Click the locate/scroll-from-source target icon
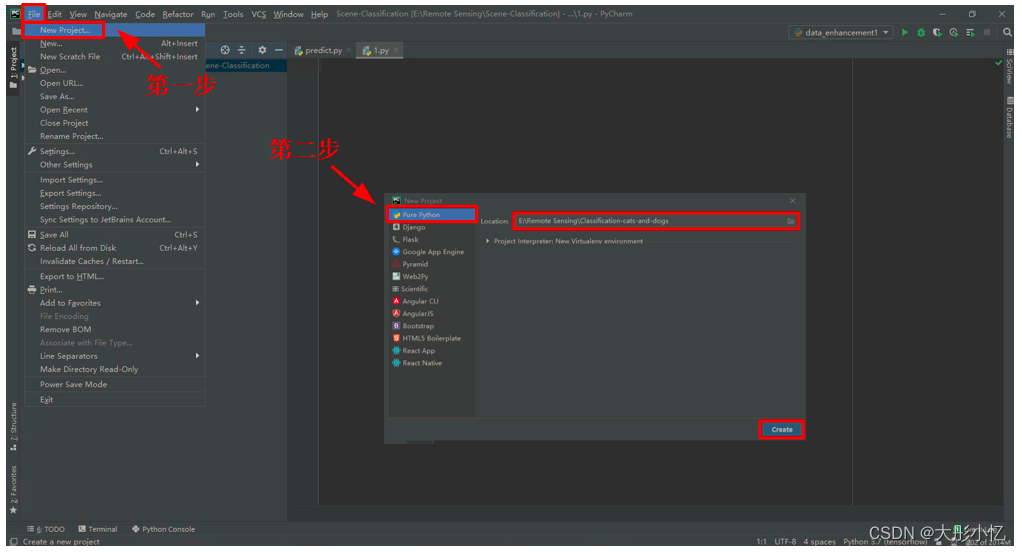This screenshot has height=552, width=1022. pyautogui.click(x=225, y=50)
